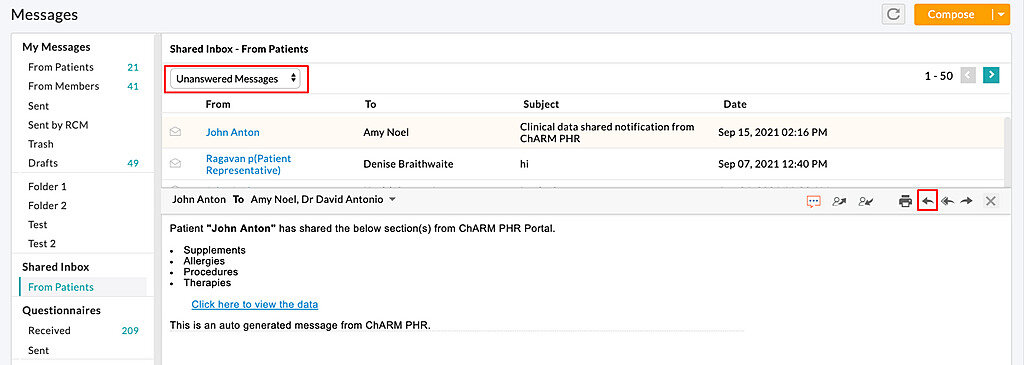Click the Compose button

(952, 14)
